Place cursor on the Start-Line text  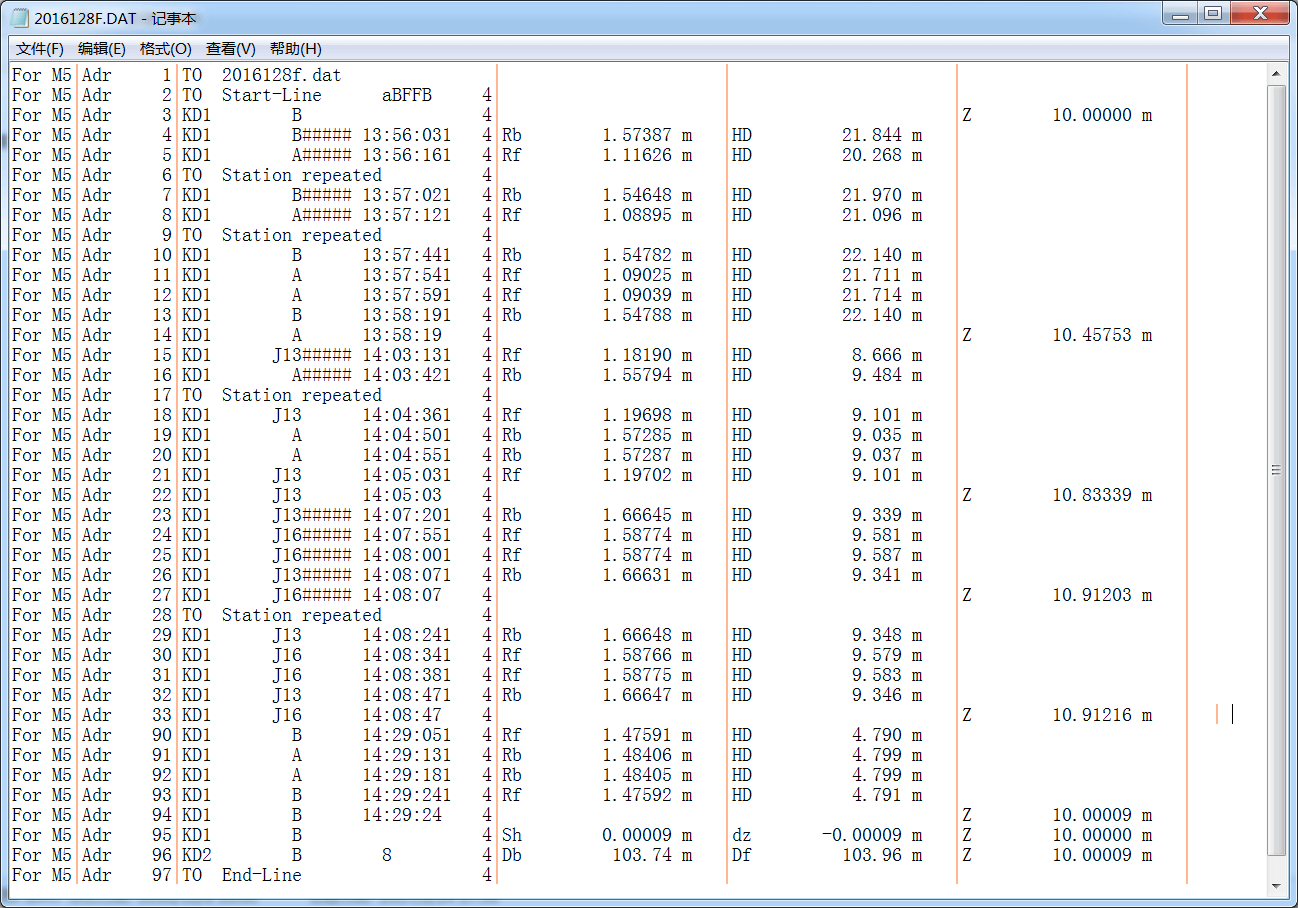tap(271, 95)
